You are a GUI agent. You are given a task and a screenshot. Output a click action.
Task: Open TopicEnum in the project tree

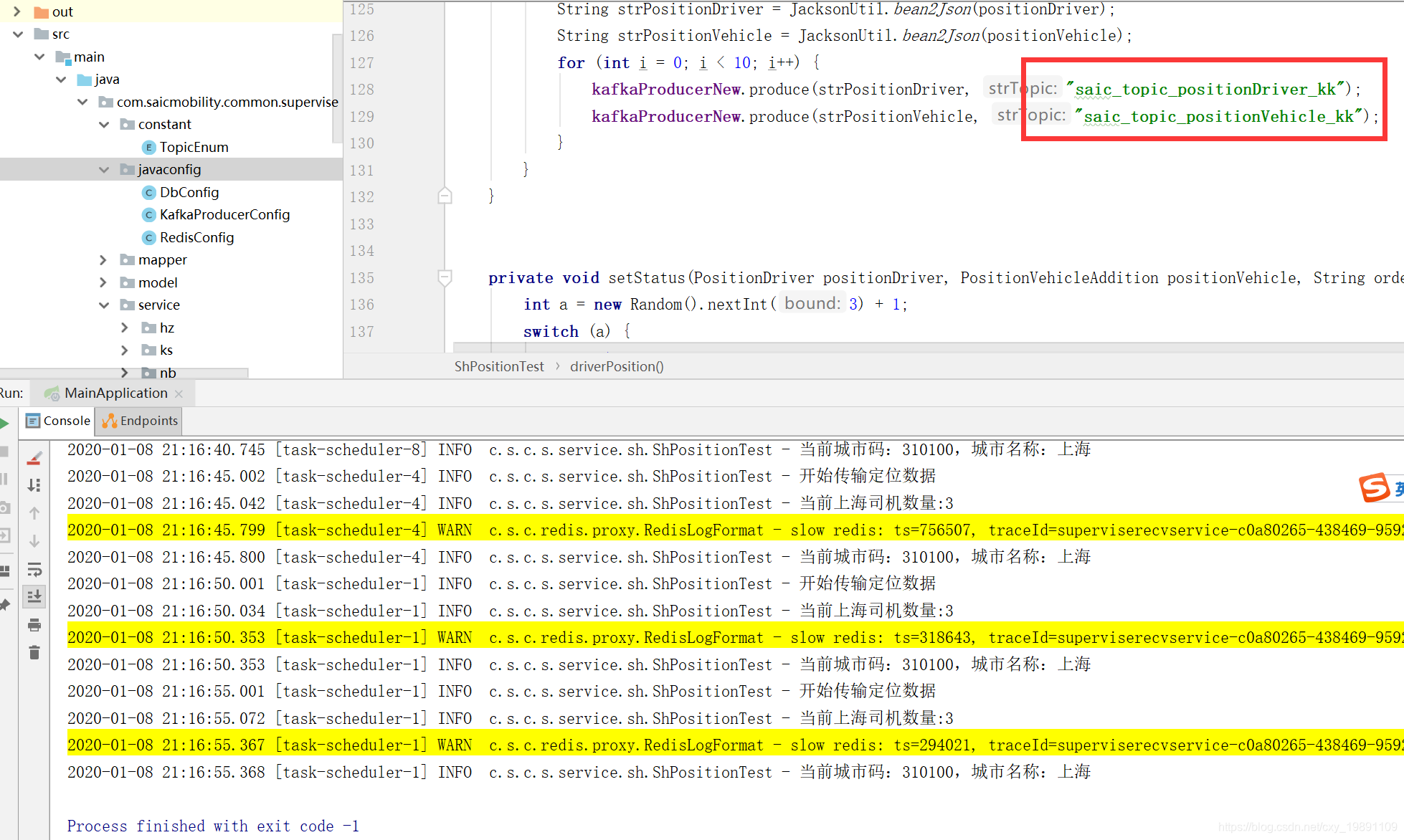(194, 148)
